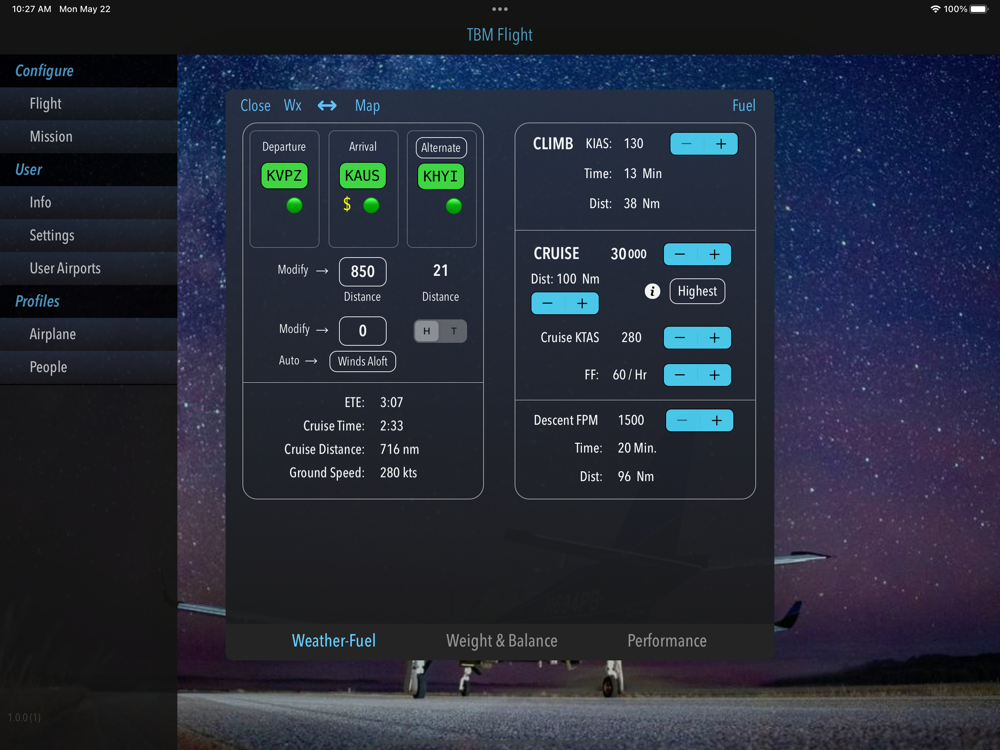Screen dimensions: 1000x750
Task: Open Airplane profile in the sidebar
Action: (x=89, y=334)
